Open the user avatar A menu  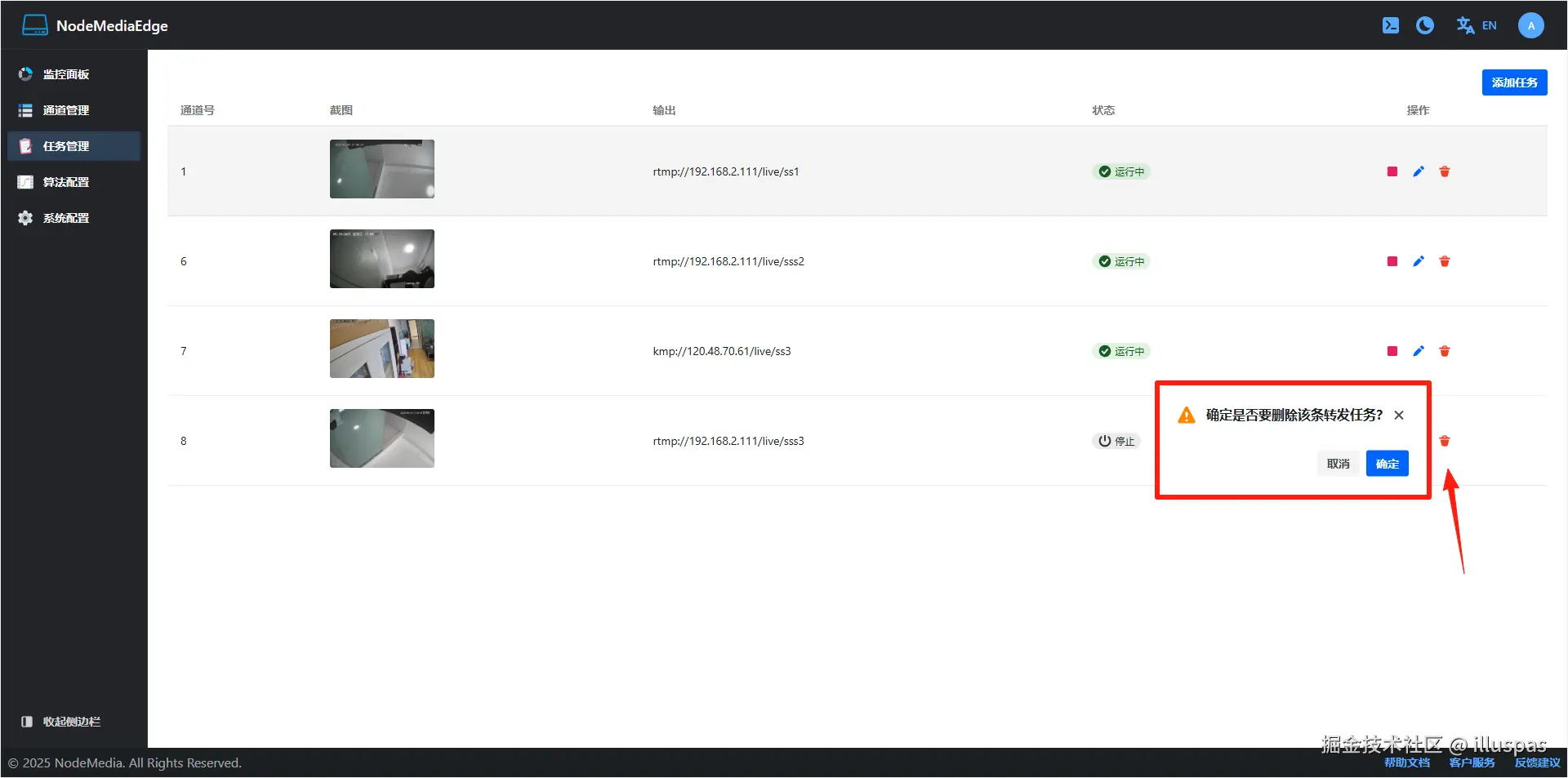click(x=1530, y=25)
